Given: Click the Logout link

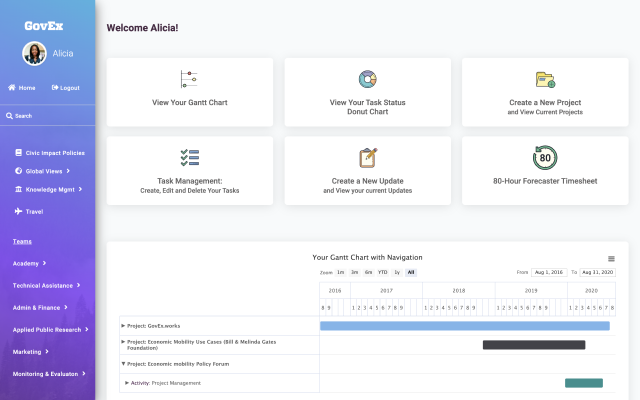Looking at the screenshot, I should tap(65, 88).
